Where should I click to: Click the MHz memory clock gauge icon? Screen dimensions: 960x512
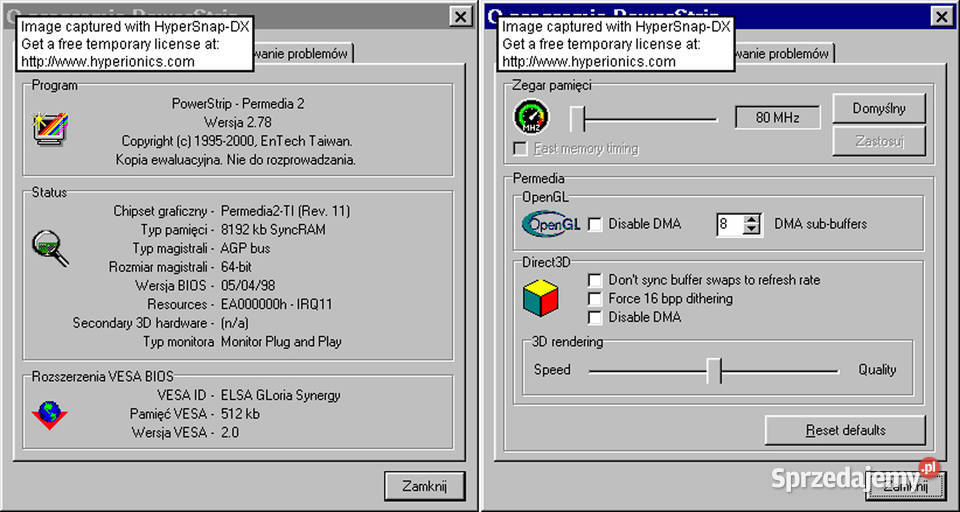531,117
